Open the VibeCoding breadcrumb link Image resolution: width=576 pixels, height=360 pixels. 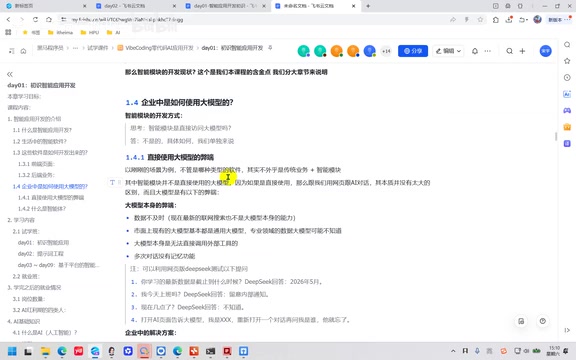[x=156, y=48]
